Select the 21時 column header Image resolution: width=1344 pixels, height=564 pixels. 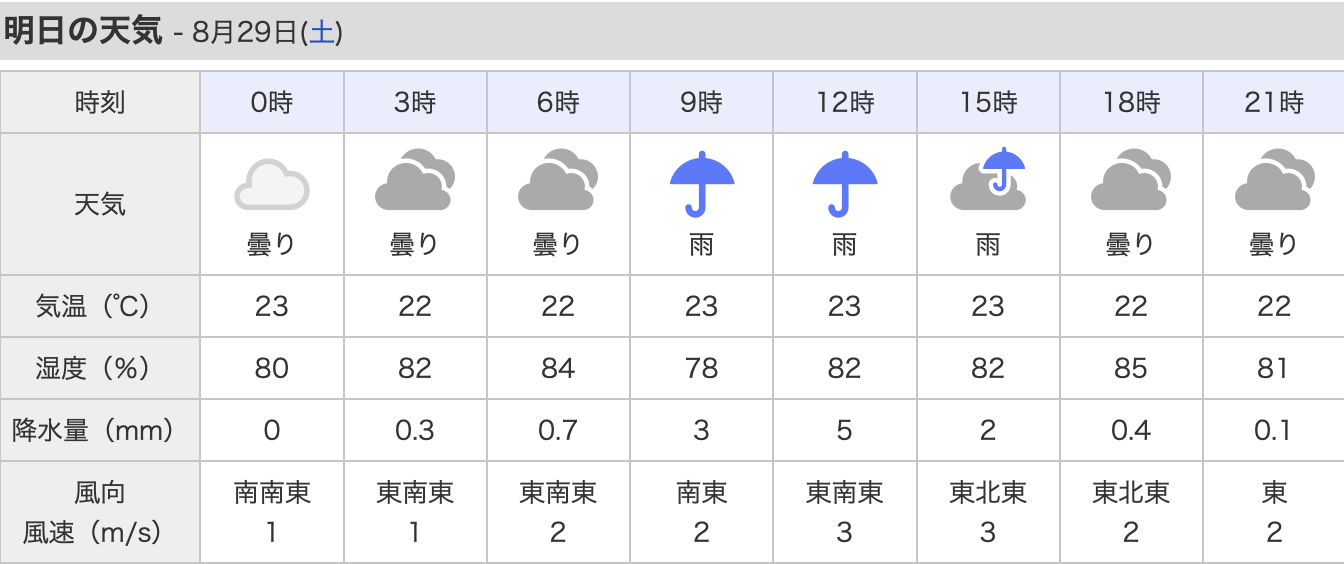click(x=1274, y=102)
